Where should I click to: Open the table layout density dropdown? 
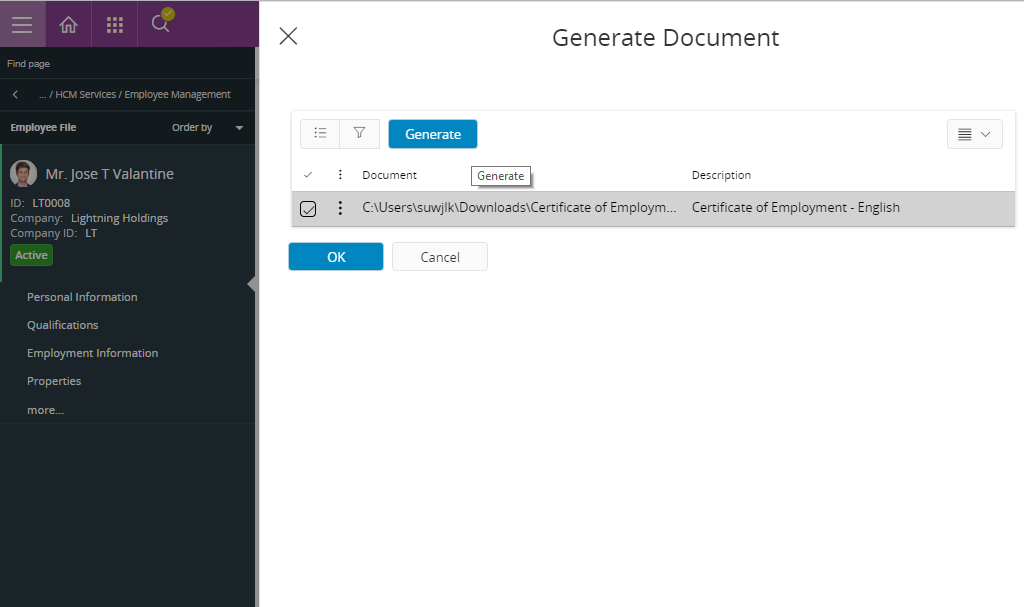click(974, 134)
